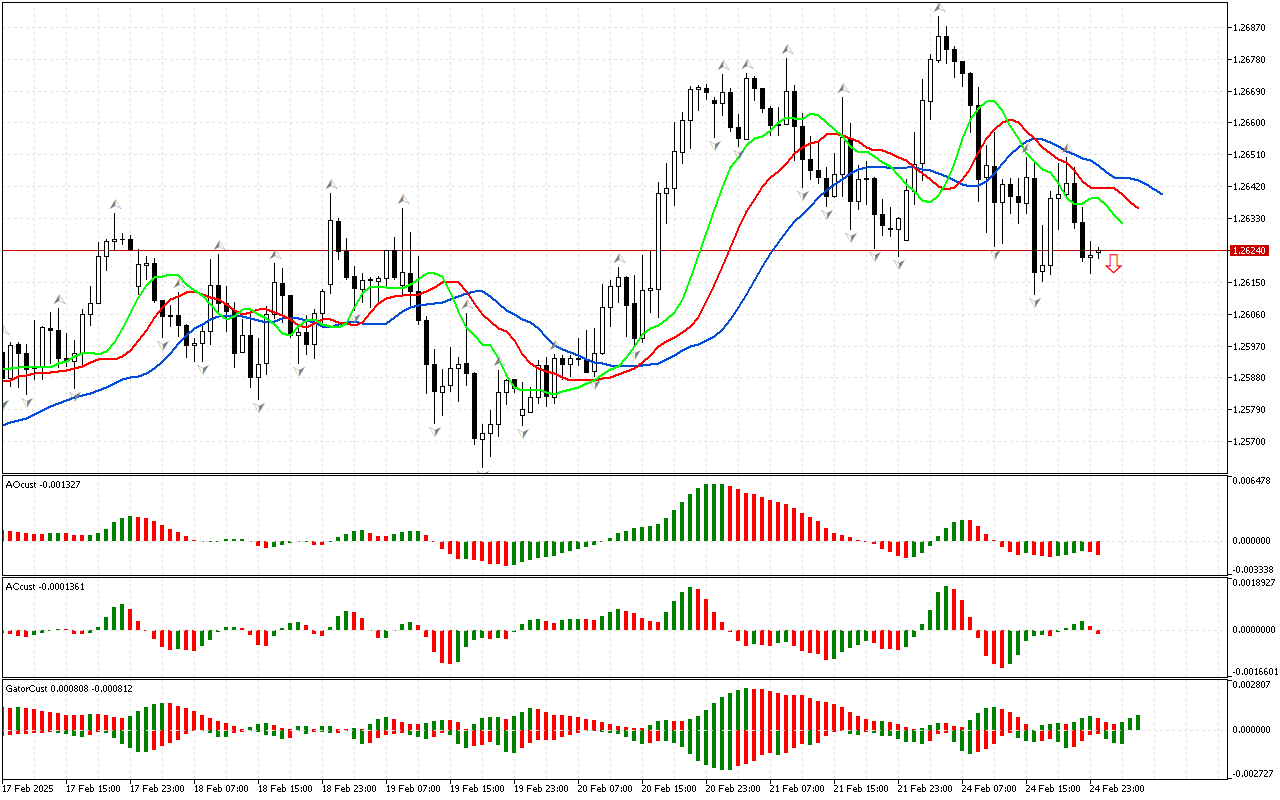The image size is (1280, 800).
Task: Click the -0.0016601 value on ACcust scale
Action: [1253, 672]
